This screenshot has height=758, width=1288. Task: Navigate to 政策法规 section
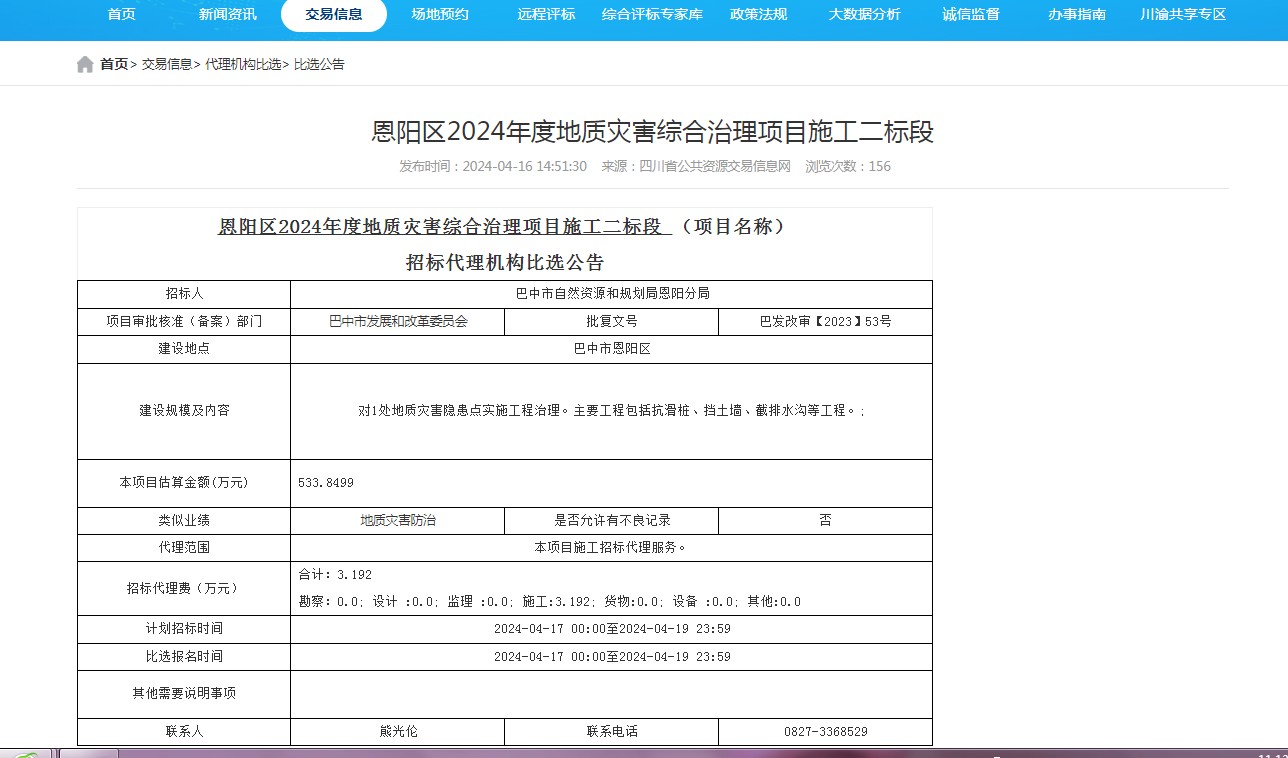click(x=758, y=15)
